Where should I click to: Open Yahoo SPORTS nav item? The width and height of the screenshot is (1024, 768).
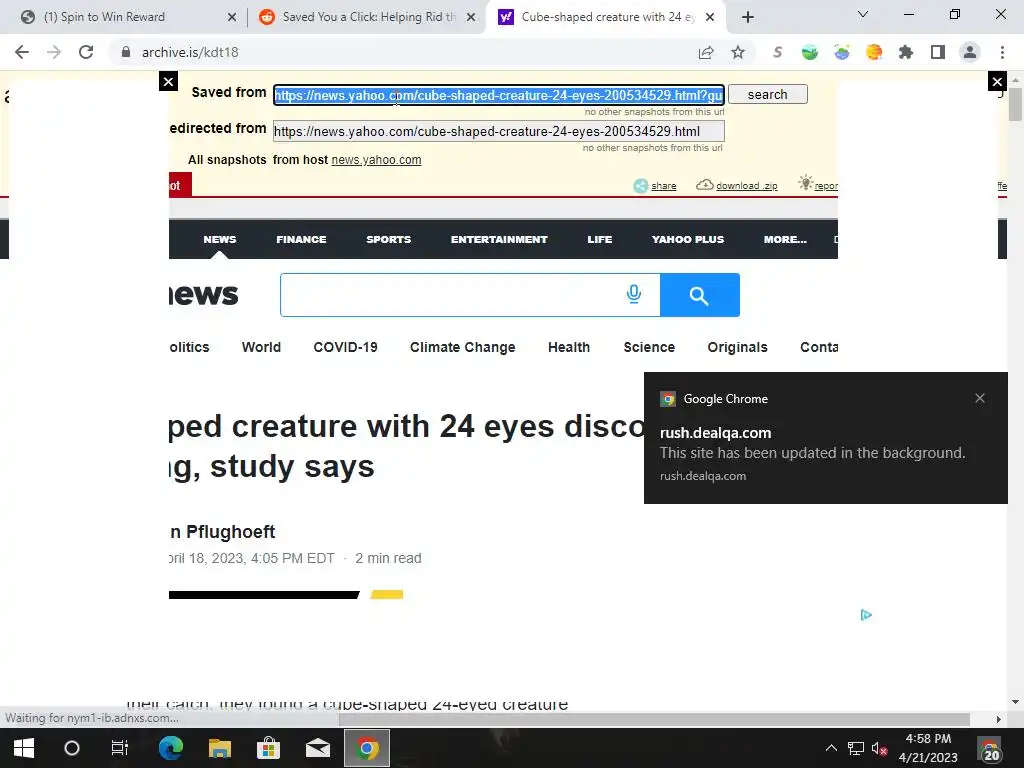pyautogui.click(x=389, y=240)
